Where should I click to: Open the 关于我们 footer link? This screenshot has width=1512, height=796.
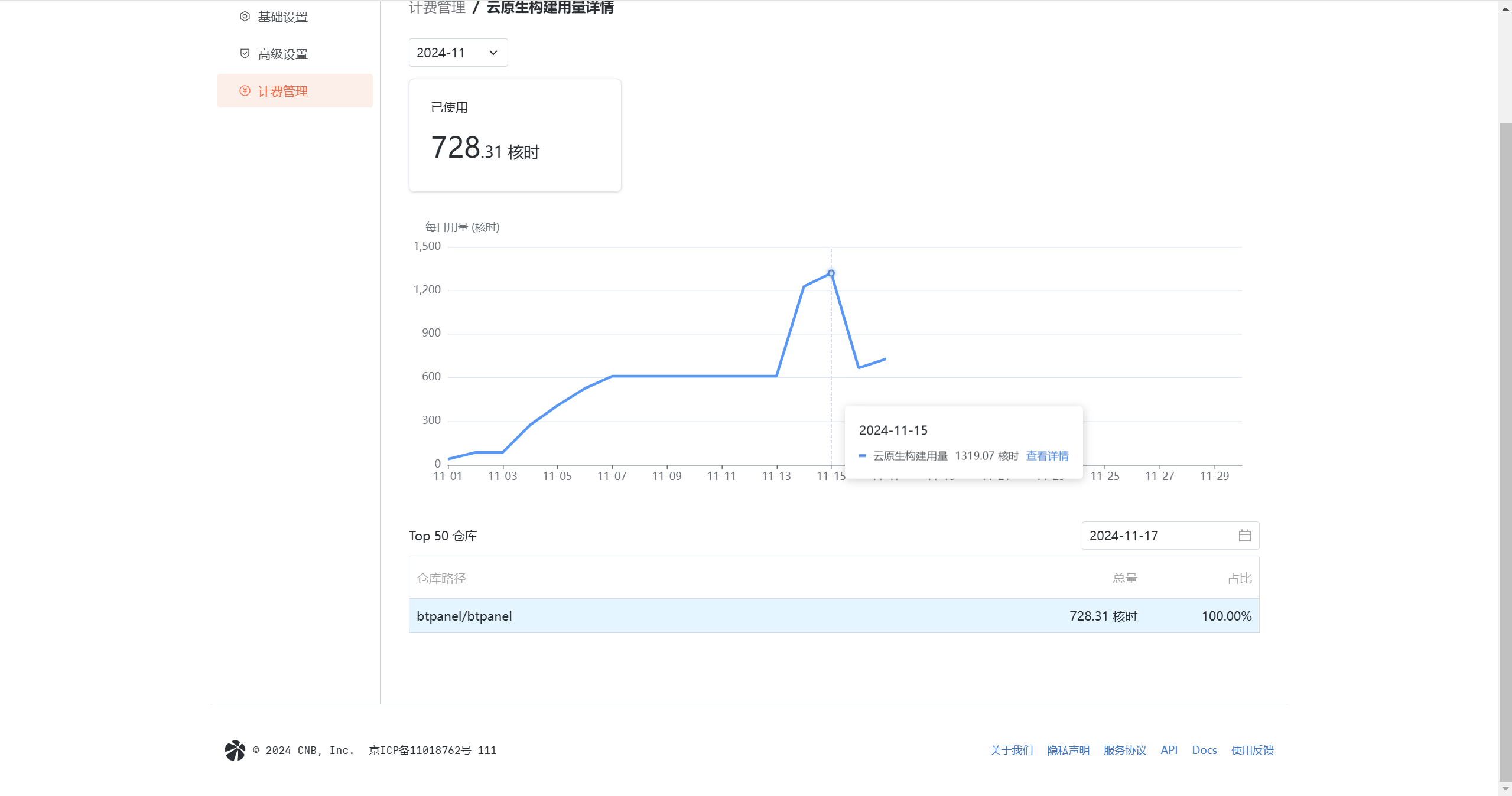(1012, 751)
